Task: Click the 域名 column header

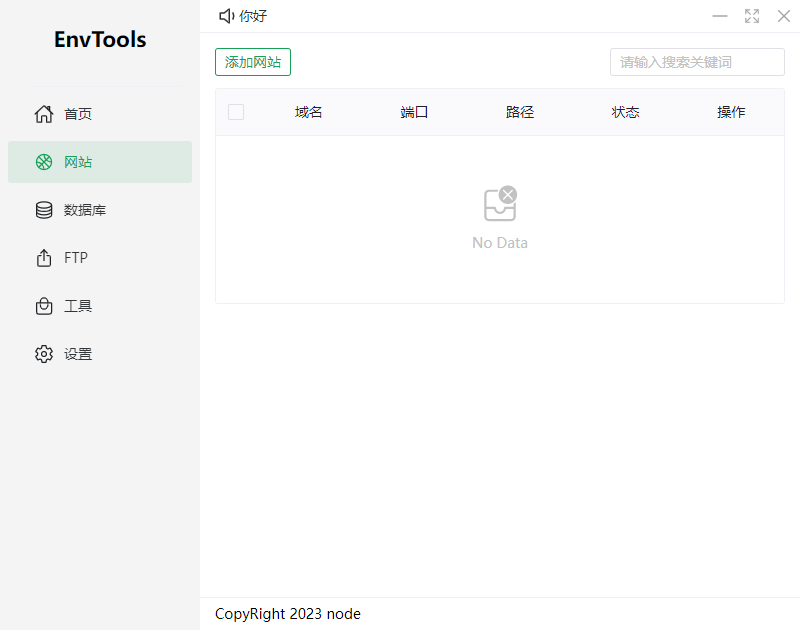Action: coord(309,112)
